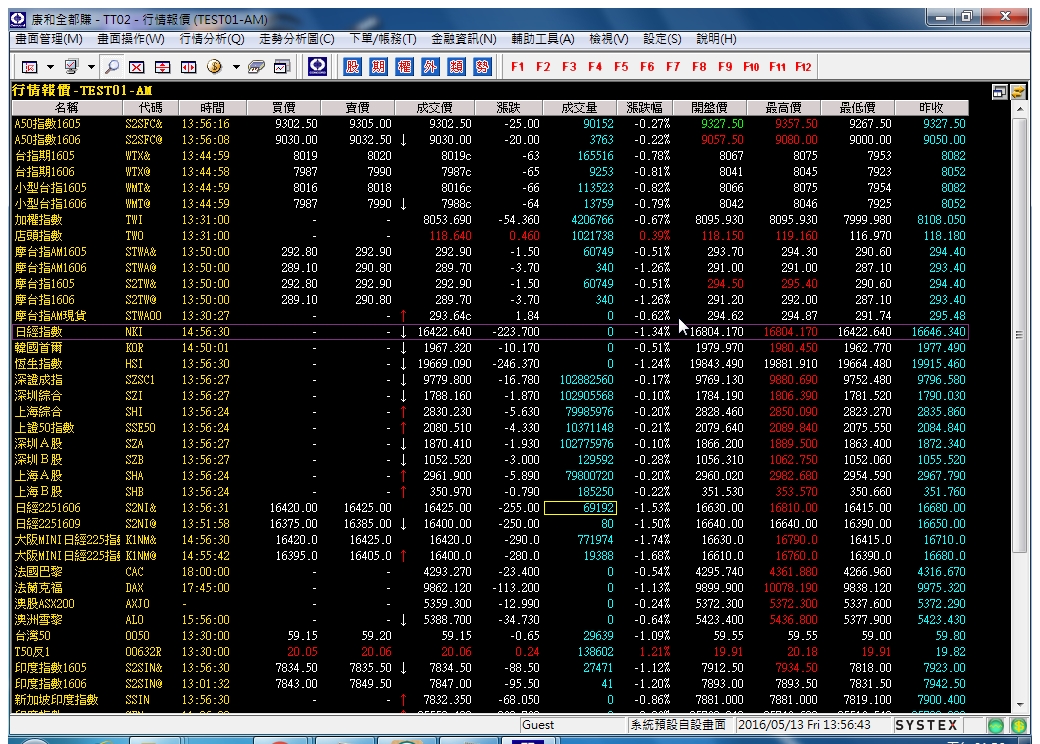Select the 股 stock category button
Screen dimensions: 1040x744
(x=352, y=66)
